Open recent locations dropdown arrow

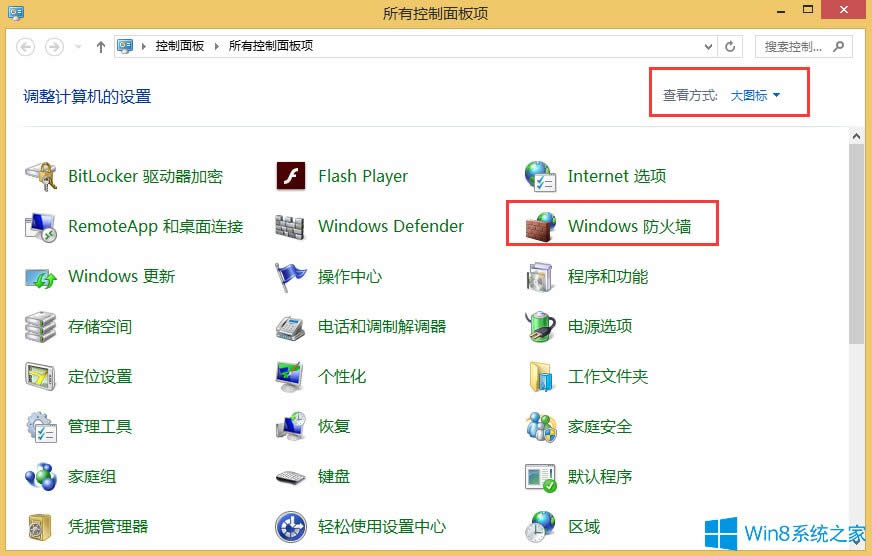(x=78, y=47)
